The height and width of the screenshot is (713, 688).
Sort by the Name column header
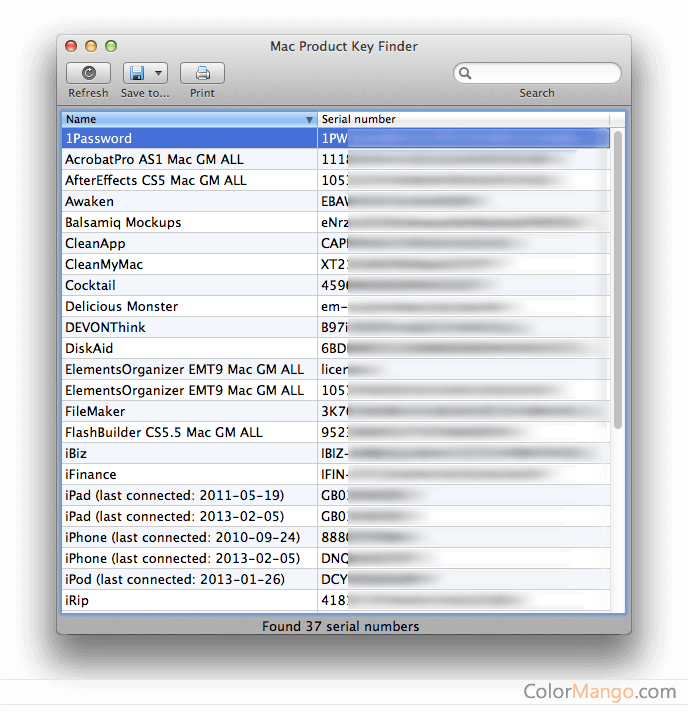pos(180,119)
